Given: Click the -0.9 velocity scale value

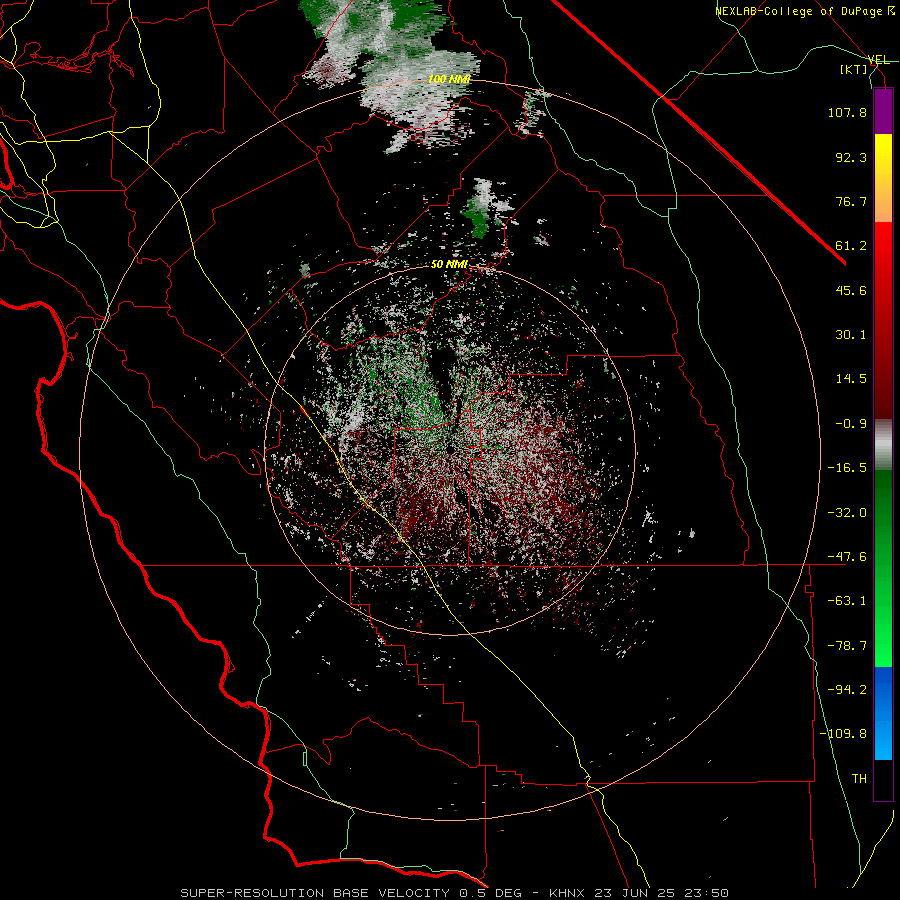Looking at the screenshot, I should [x=851, y=424].
